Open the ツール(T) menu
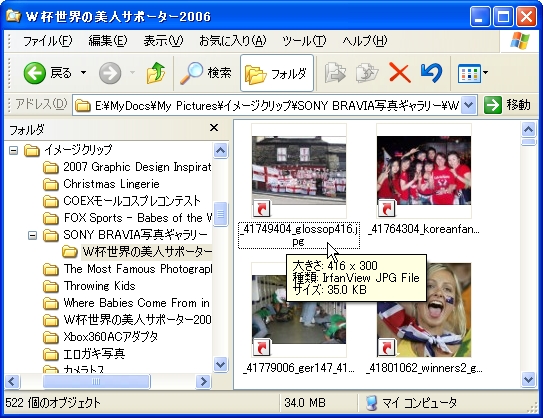This screenshot has width=543, height=418. pyautogui.click(x=304, y=41)
